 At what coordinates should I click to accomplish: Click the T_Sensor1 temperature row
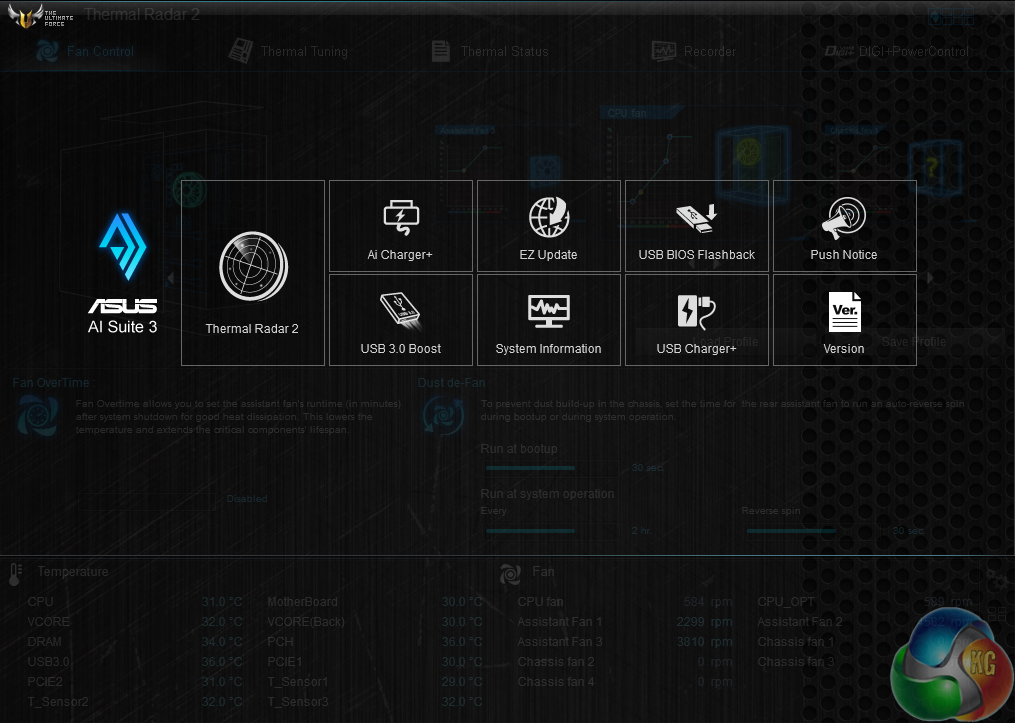point(375,682)
